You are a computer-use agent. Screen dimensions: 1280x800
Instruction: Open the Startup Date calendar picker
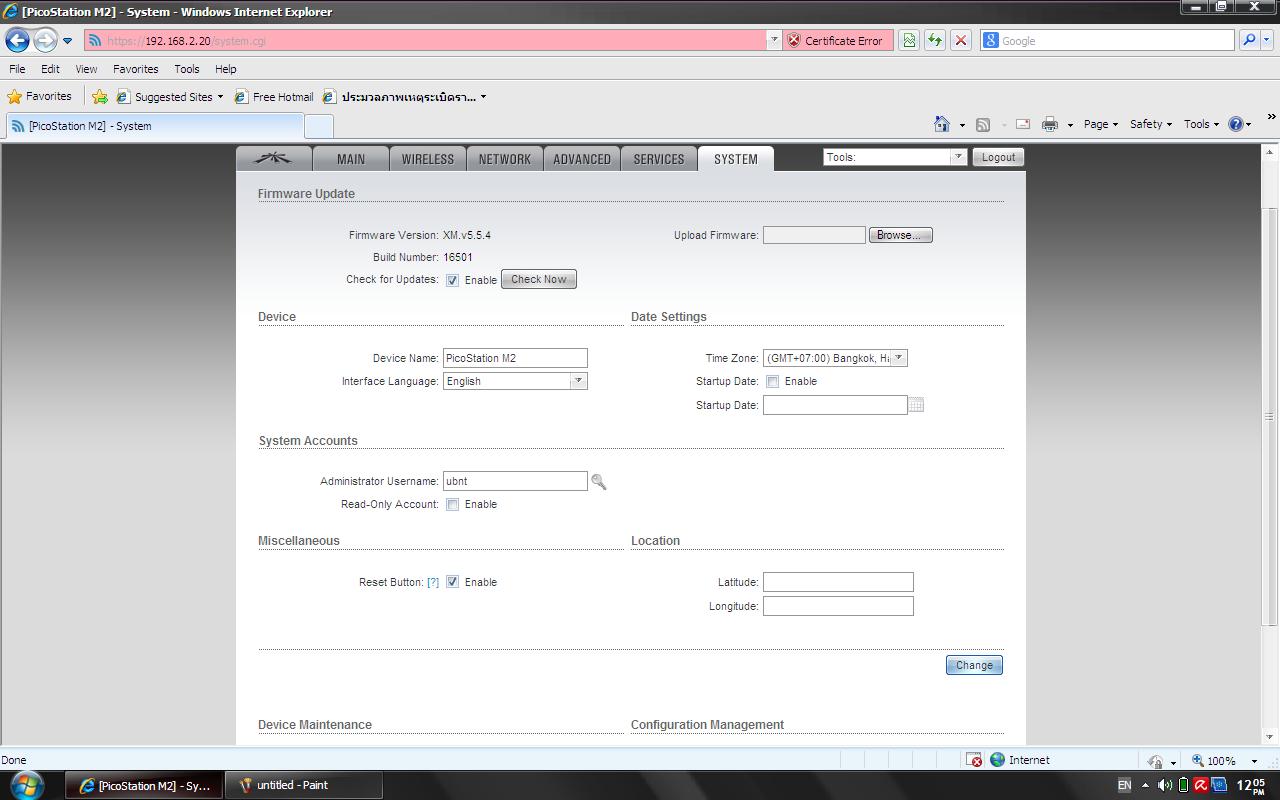click(x=916, y=405)
